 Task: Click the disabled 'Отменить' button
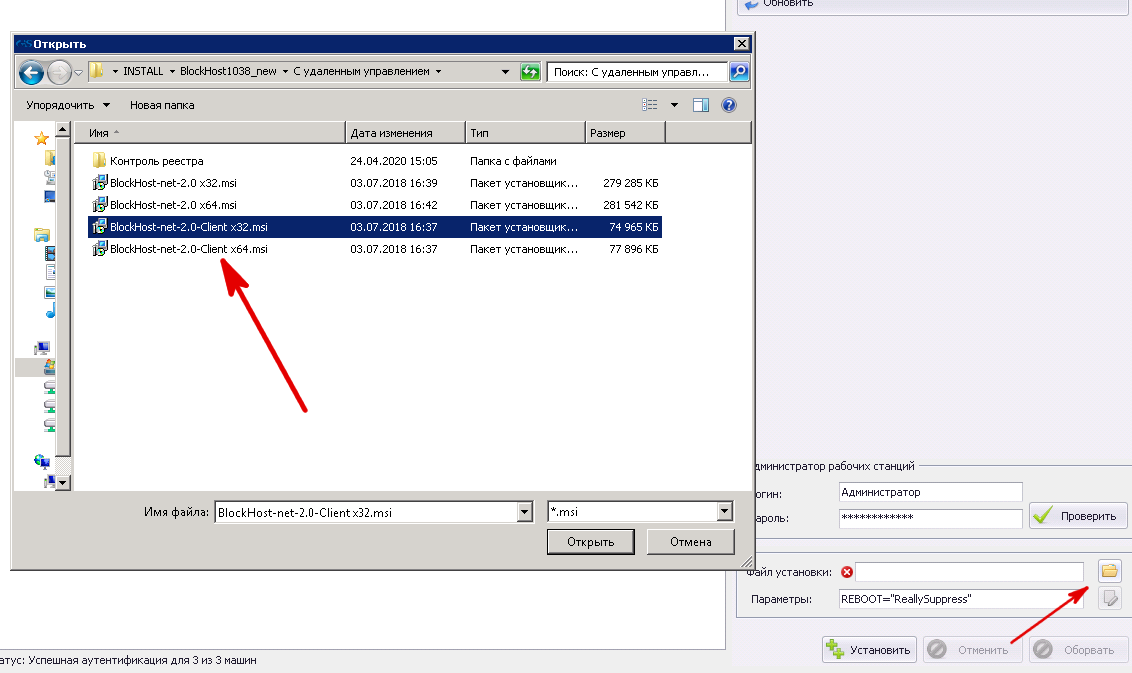[970, 650]
